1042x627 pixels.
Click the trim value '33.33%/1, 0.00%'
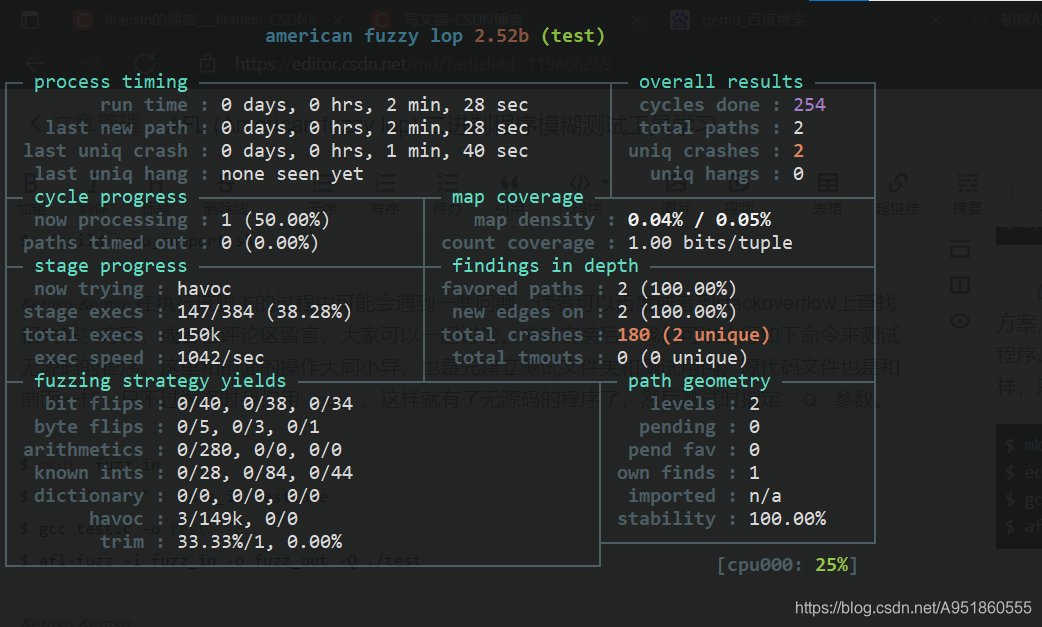[259, 542]
